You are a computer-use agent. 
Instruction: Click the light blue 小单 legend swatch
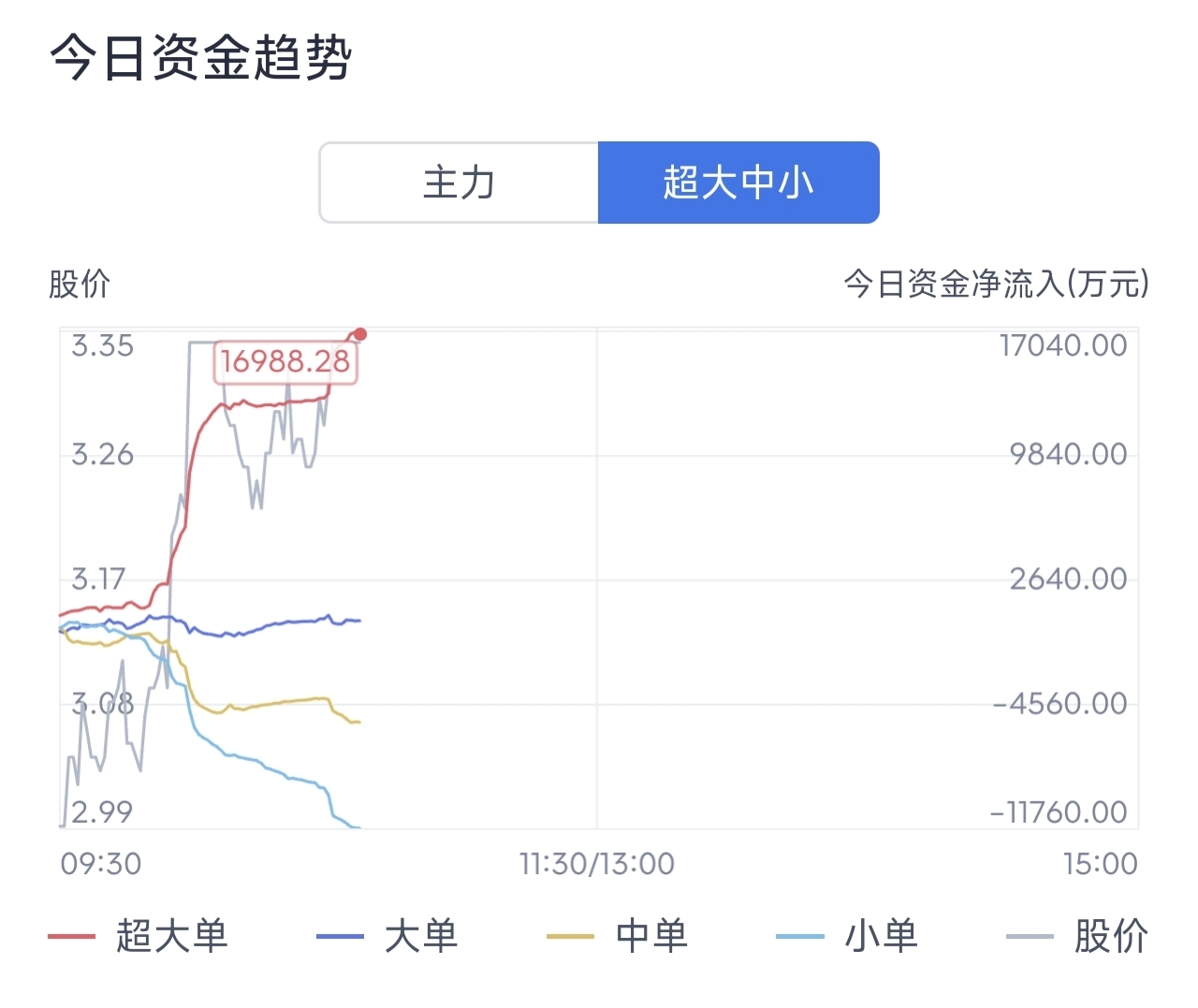[x=800, y=936]
